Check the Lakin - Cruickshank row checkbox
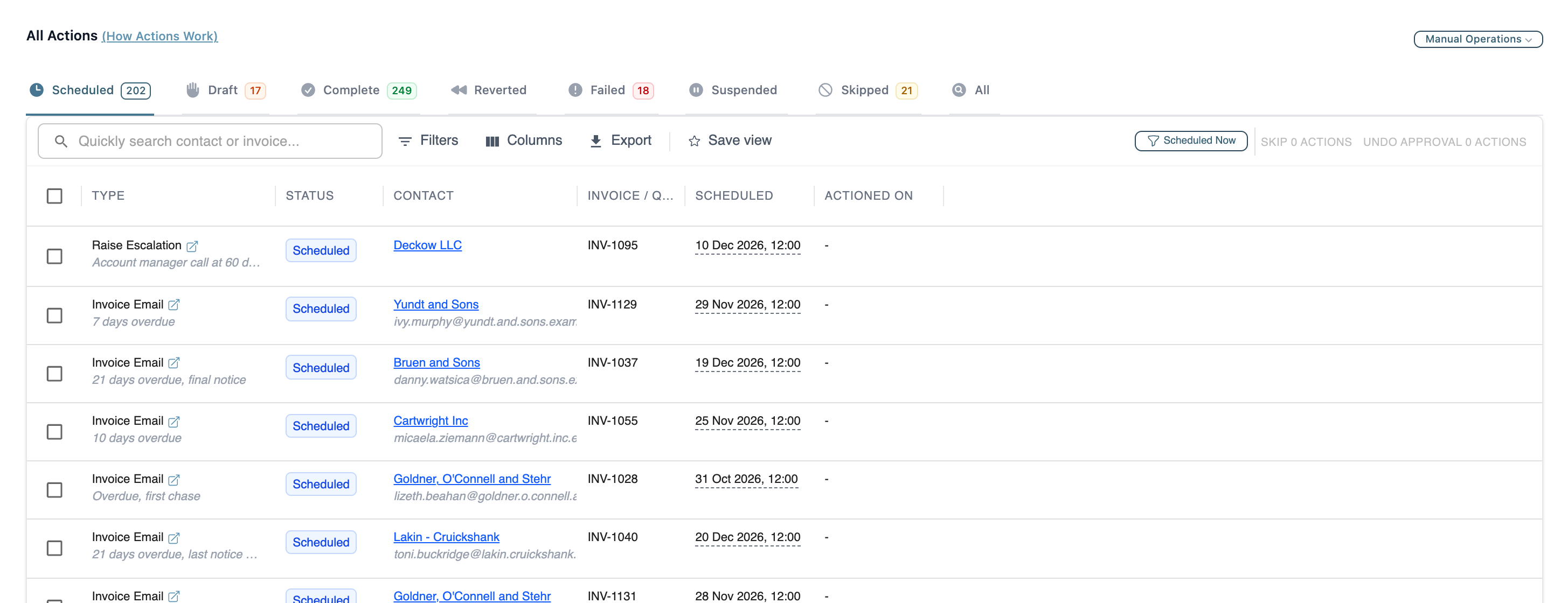Screen dimensions: 1568x603 tap(55, 548)
